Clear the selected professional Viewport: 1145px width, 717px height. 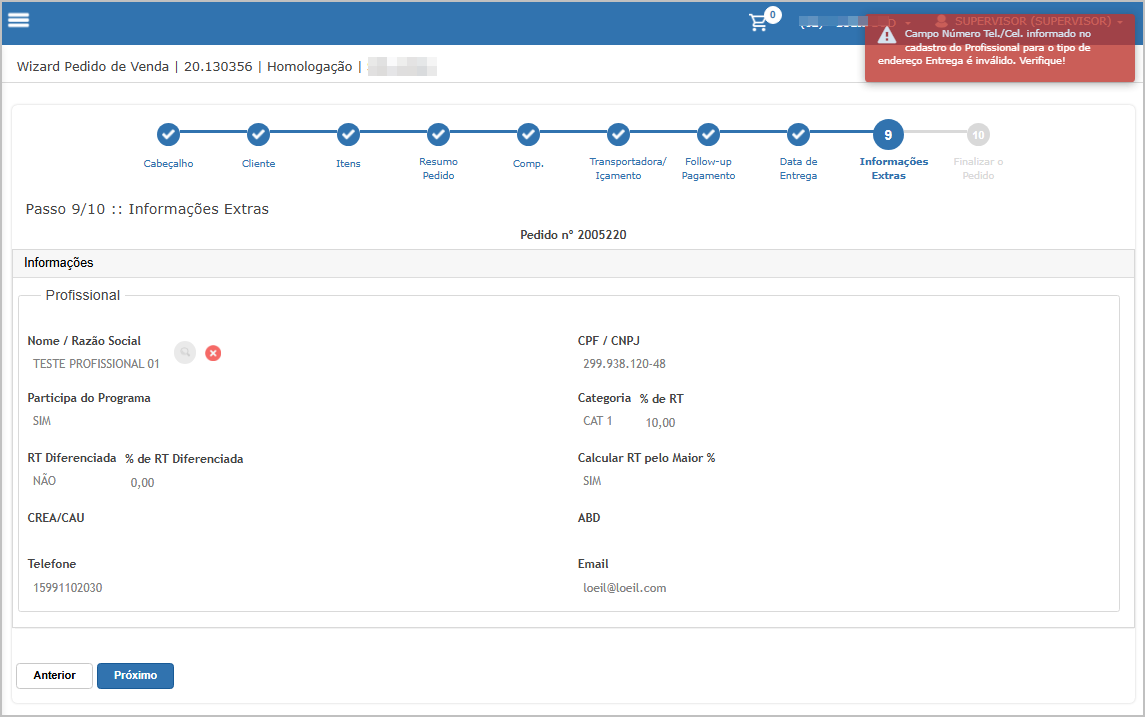click(213, 353)
